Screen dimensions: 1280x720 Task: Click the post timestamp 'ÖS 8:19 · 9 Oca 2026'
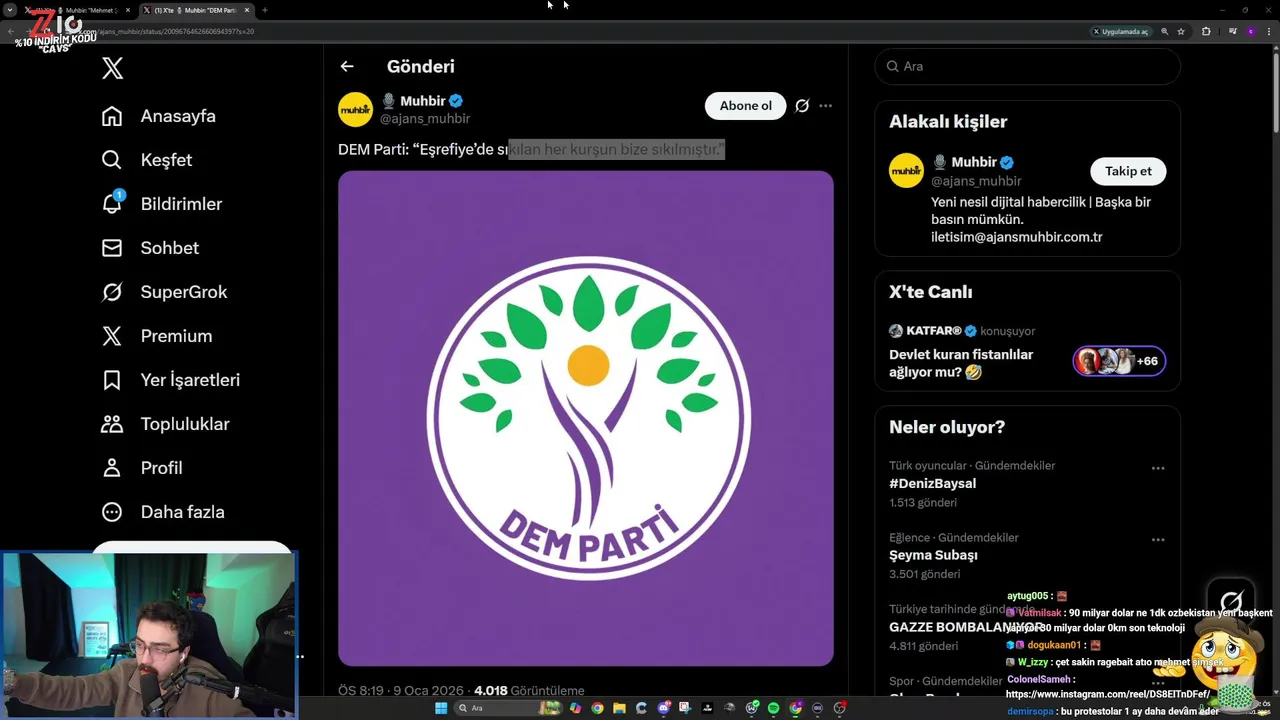tap(399, 691)
